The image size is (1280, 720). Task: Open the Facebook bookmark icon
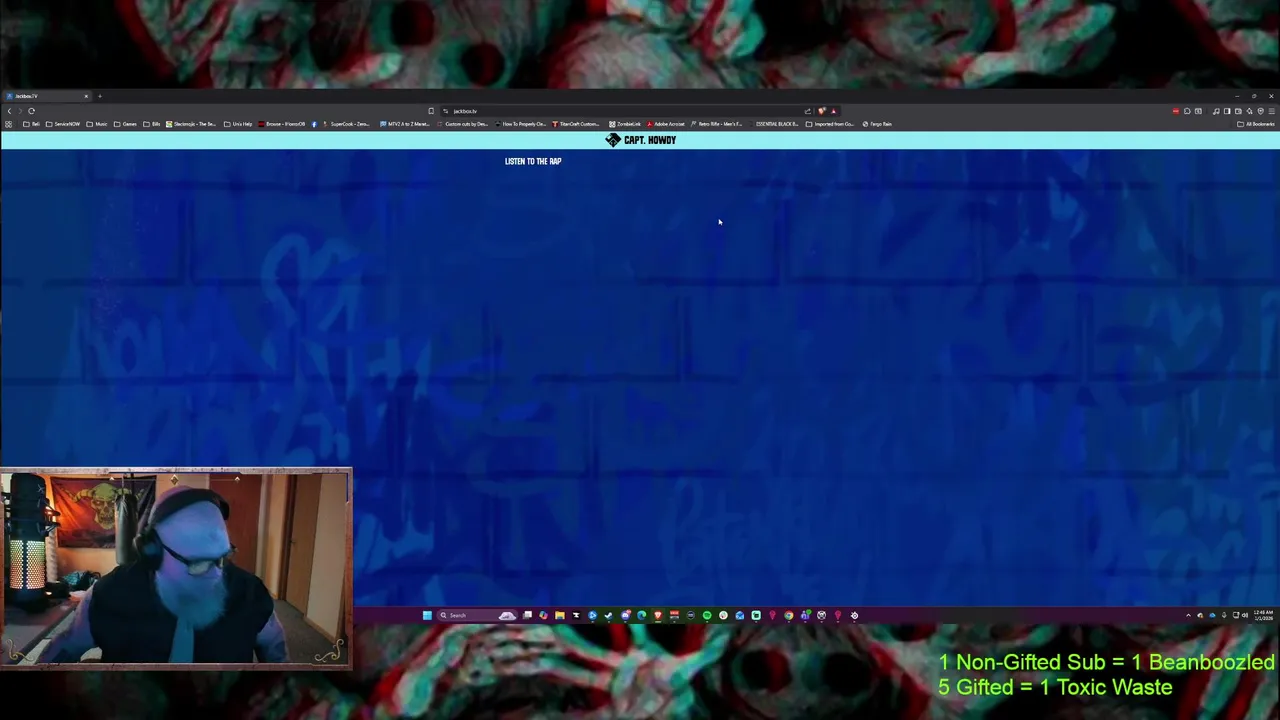[x=314, y=124]
